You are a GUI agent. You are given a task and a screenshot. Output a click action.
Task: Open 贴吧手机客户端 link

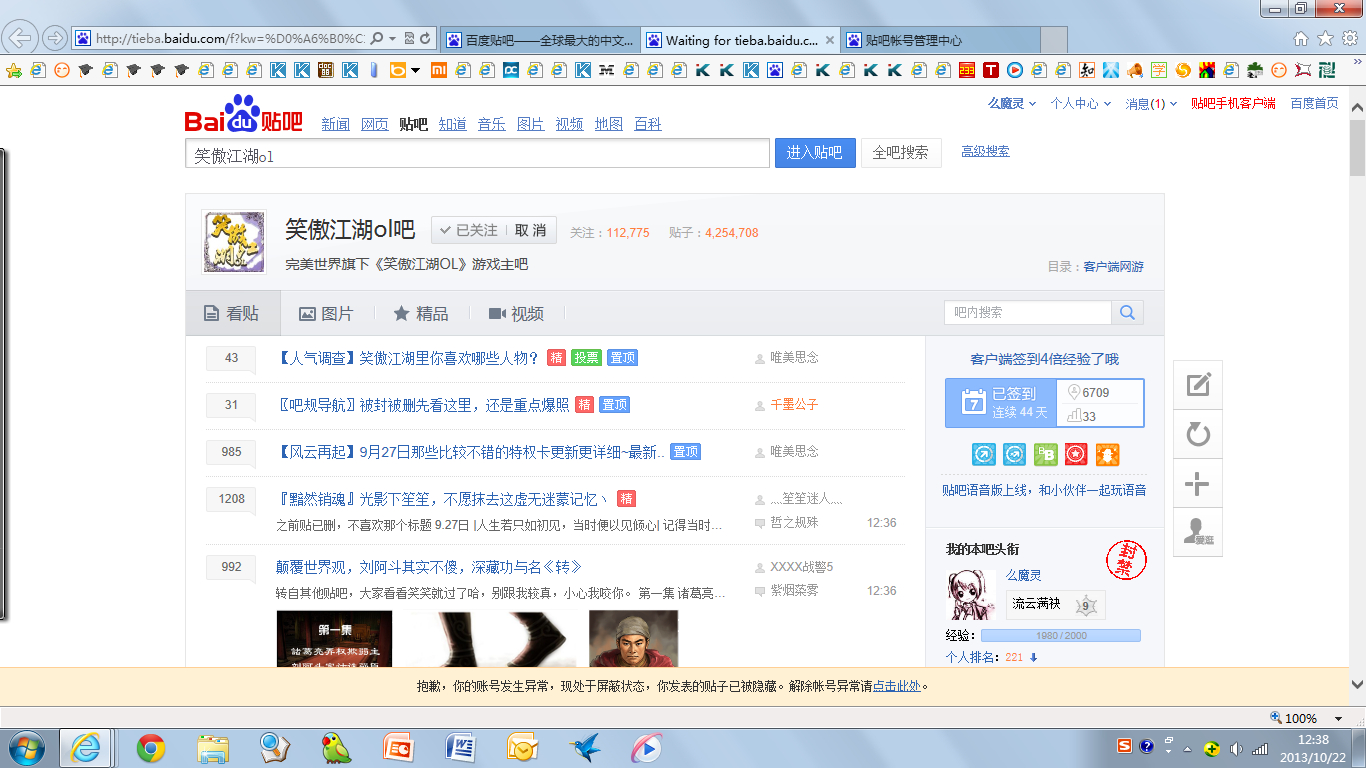1233,104
